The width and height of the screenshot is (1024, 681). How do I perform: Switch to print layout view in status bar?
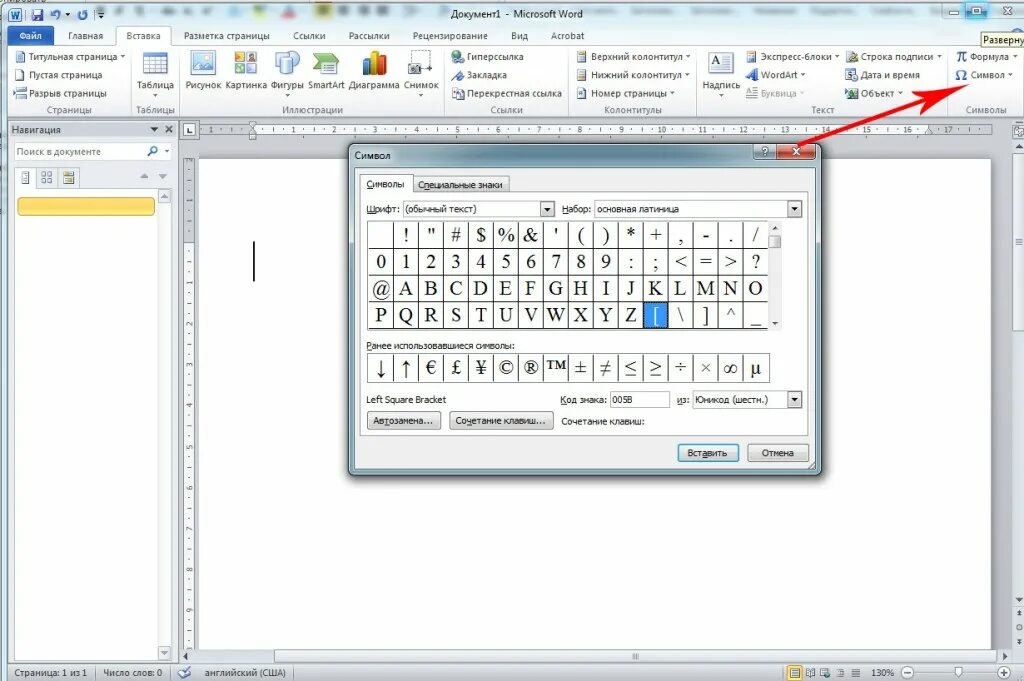click(795, 673)
